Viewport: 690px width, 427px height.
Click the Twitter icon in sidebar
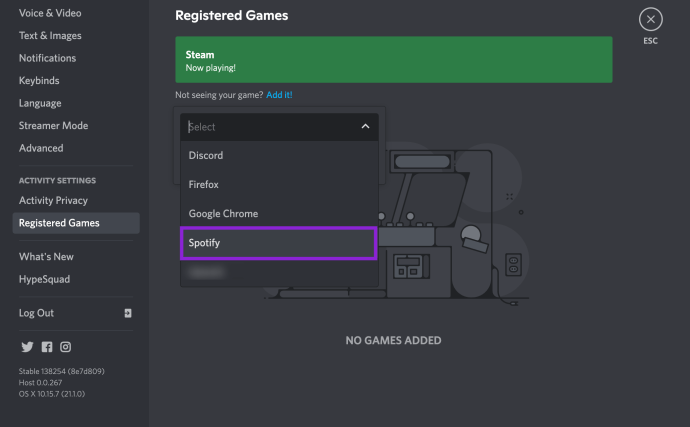(x=26, y=347)
